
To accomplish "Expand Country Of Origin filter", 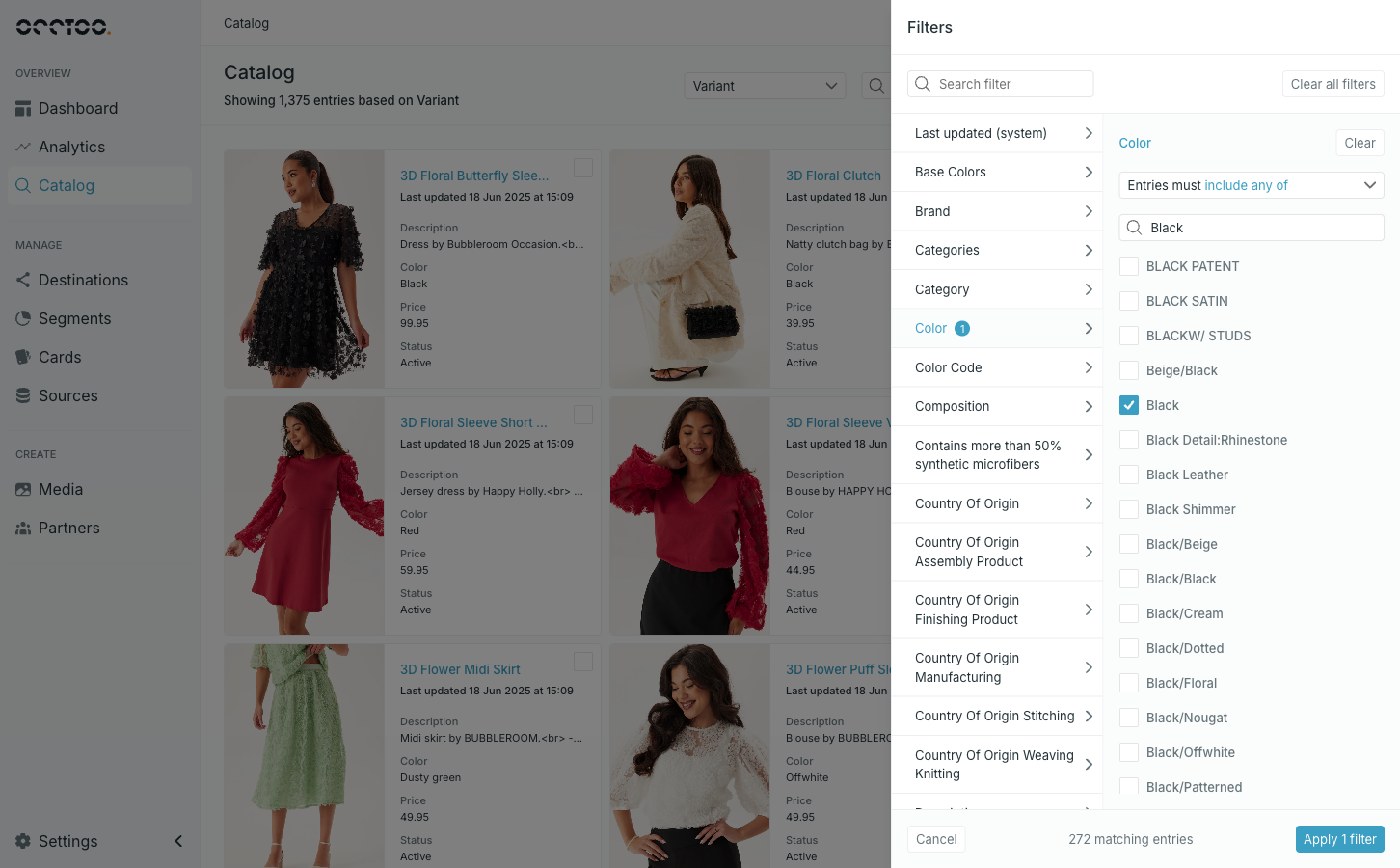I will [x=997, y=503].
